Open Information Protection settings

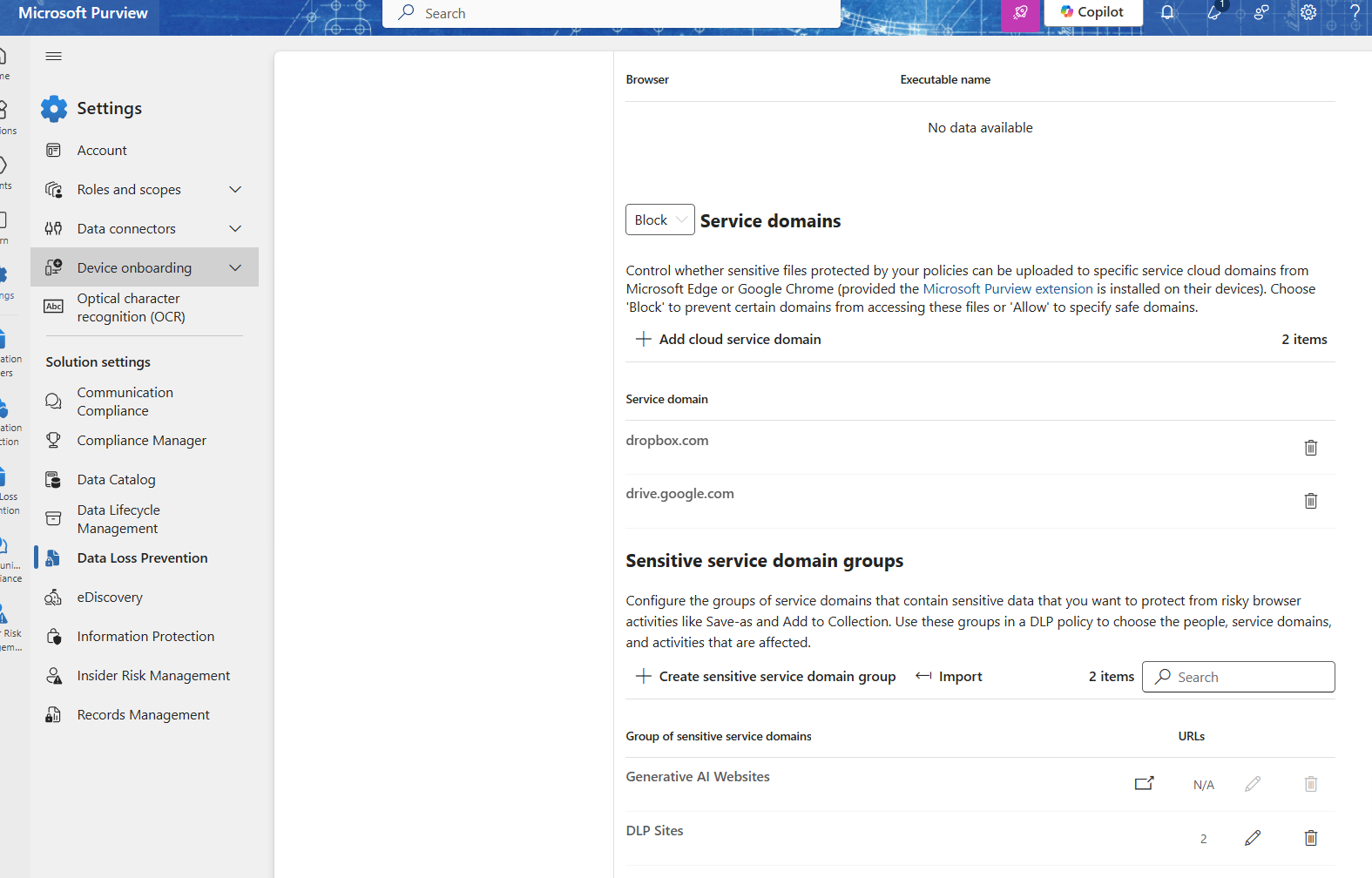click(145, 636)
